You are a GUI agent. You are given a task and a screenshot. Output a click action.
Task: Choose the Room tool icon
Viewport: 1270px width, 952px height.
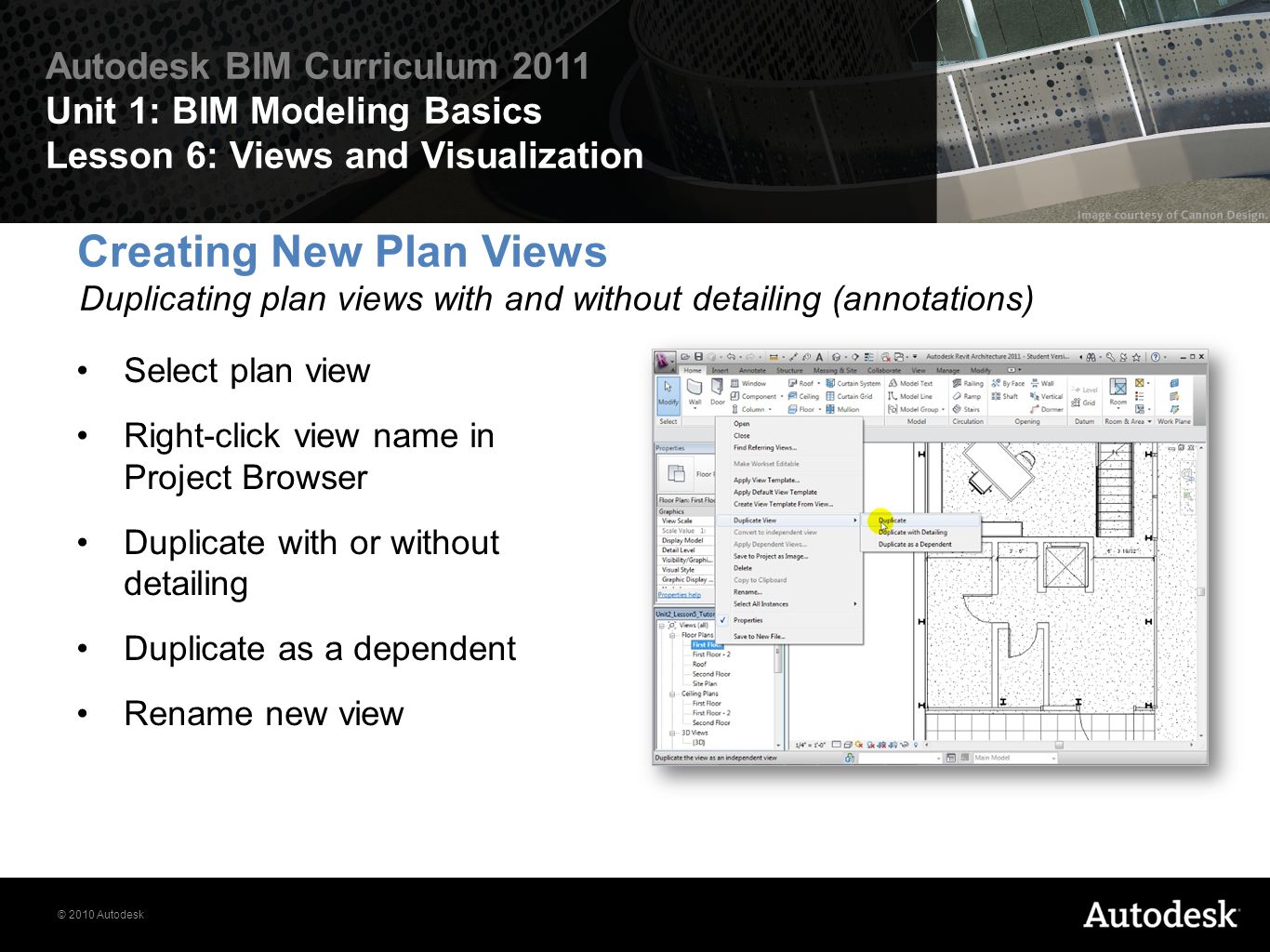coord(1118,392)
